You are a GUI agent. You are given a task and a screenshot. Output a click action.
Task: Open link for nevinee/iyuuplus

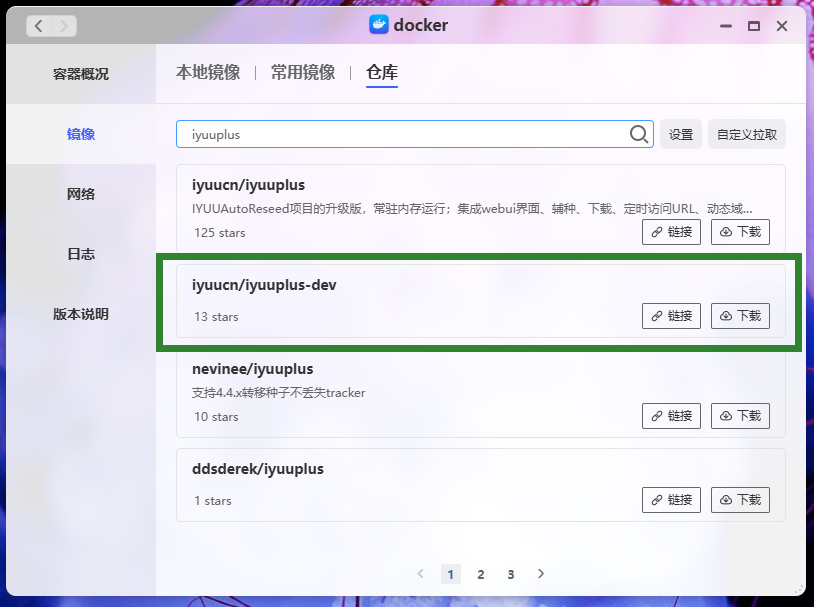coord(671,416)
